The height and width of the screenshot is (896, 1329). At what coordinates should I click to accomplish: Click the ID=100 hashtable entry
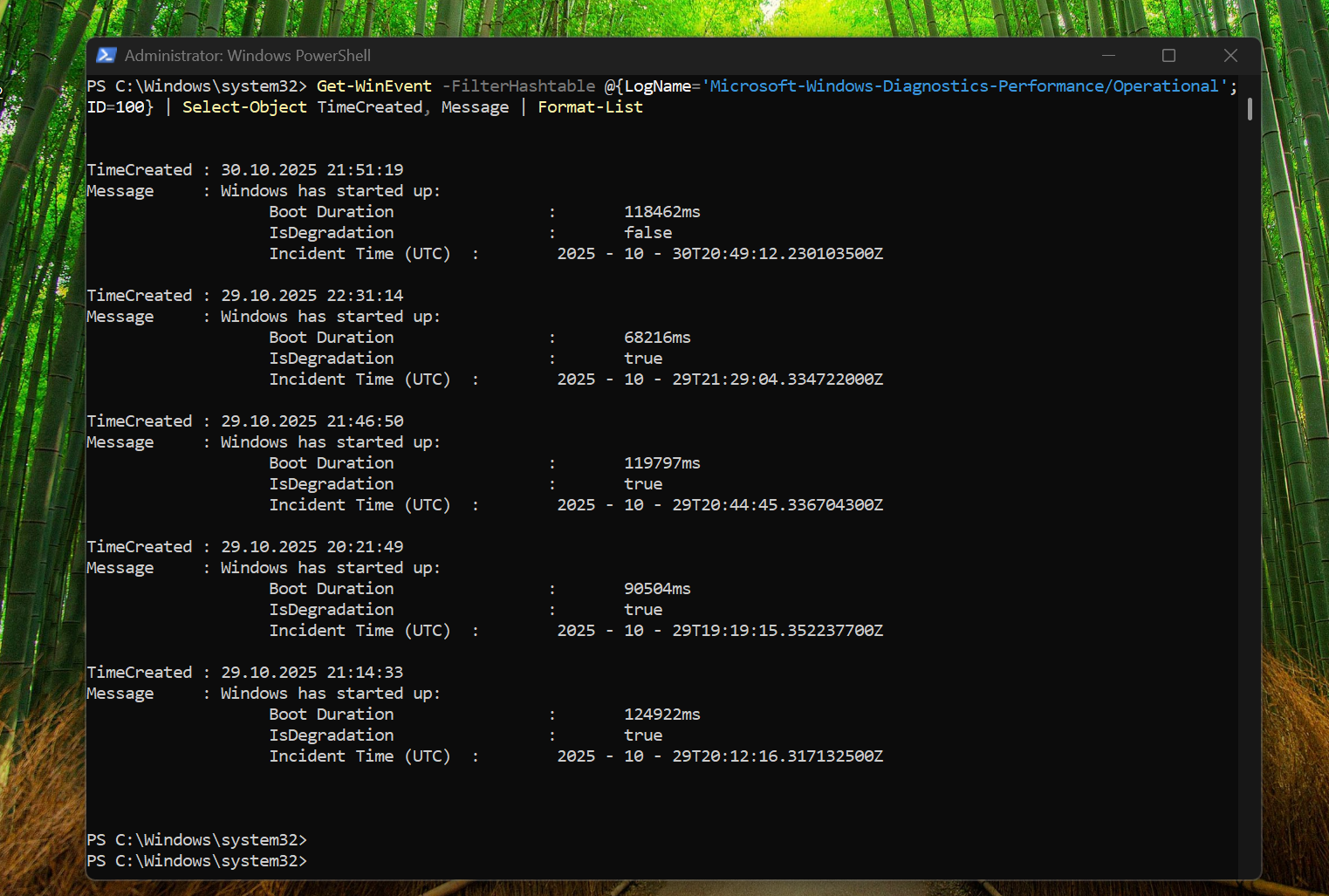(119, 106)
